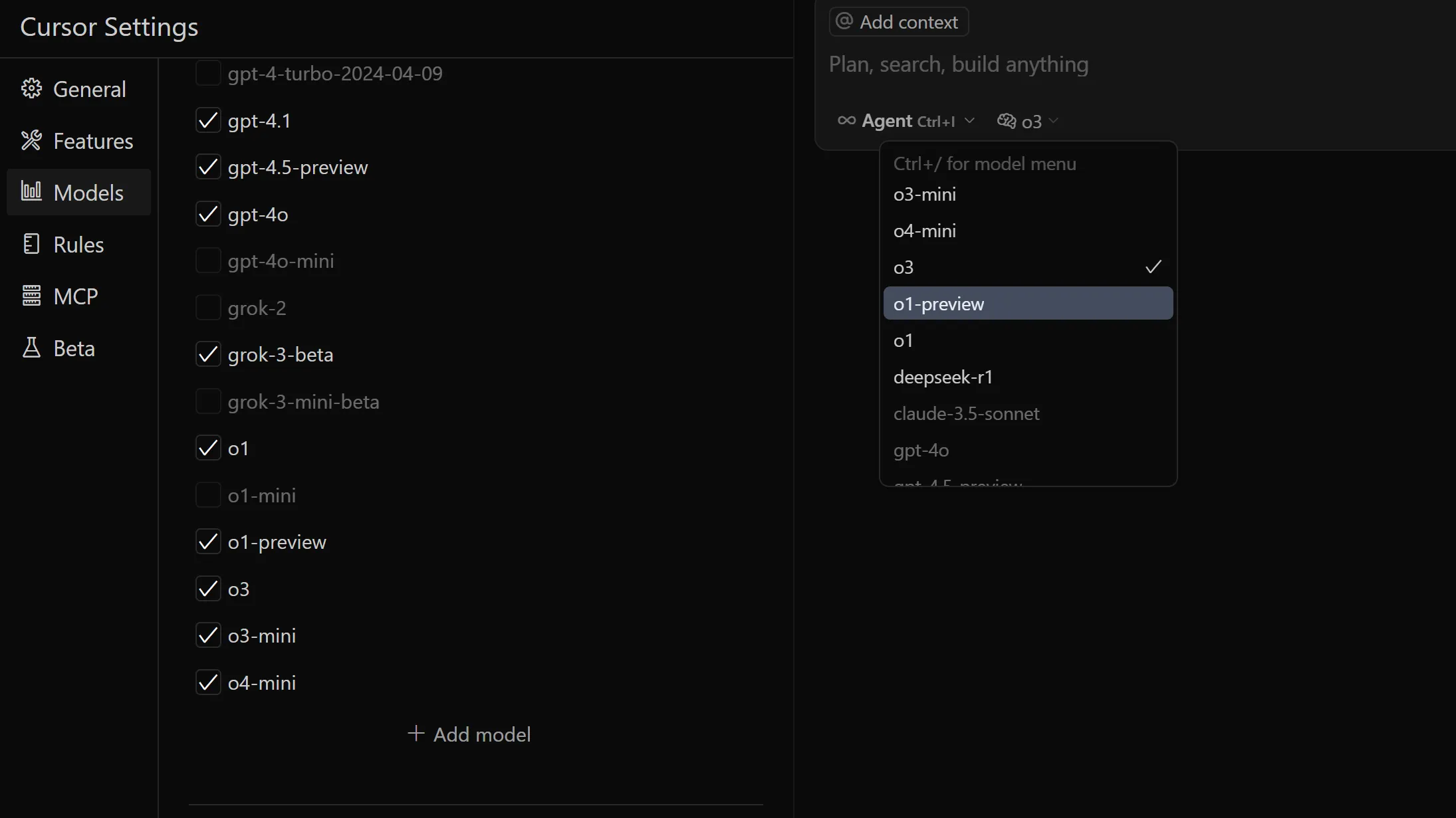Click the brain icon beside o3

click(x=1007, y=121)
